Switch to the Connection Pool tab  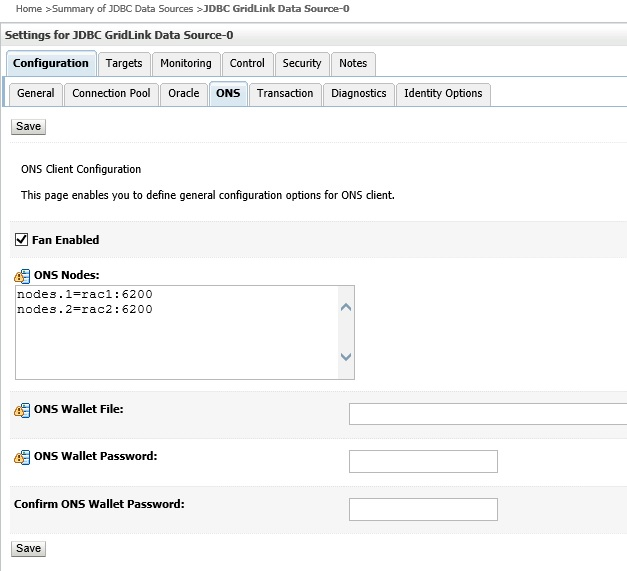pyautogui.click(x=111, y=93)
